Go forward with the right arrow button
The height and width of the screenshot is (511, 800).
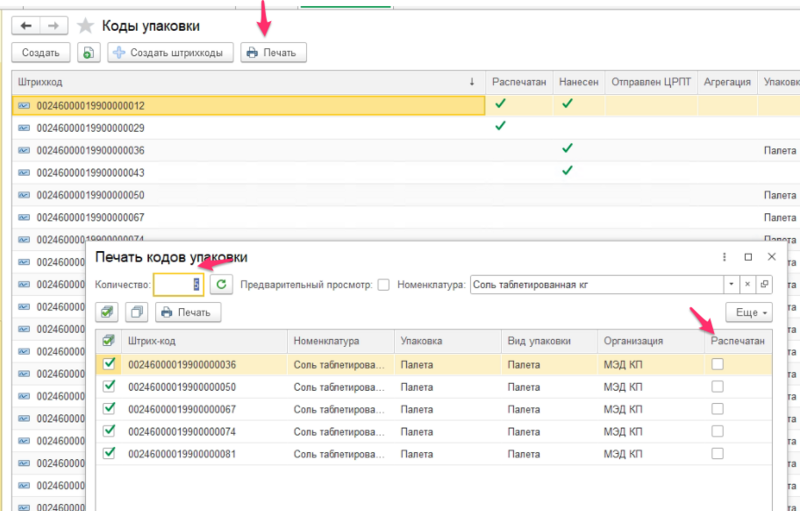[x=54, y=25]
